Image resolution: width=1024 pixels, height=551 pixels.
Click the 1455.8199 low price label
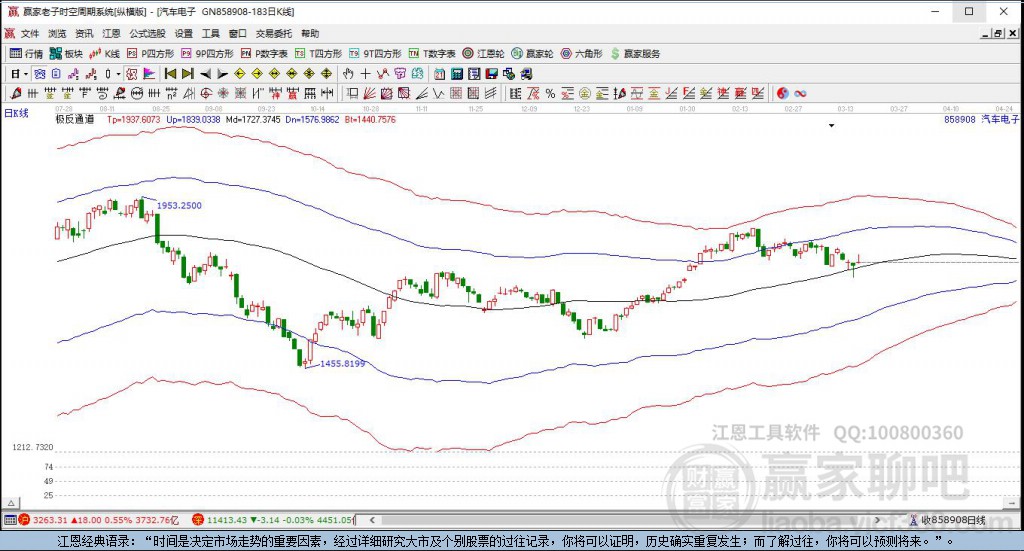[342, 363]
